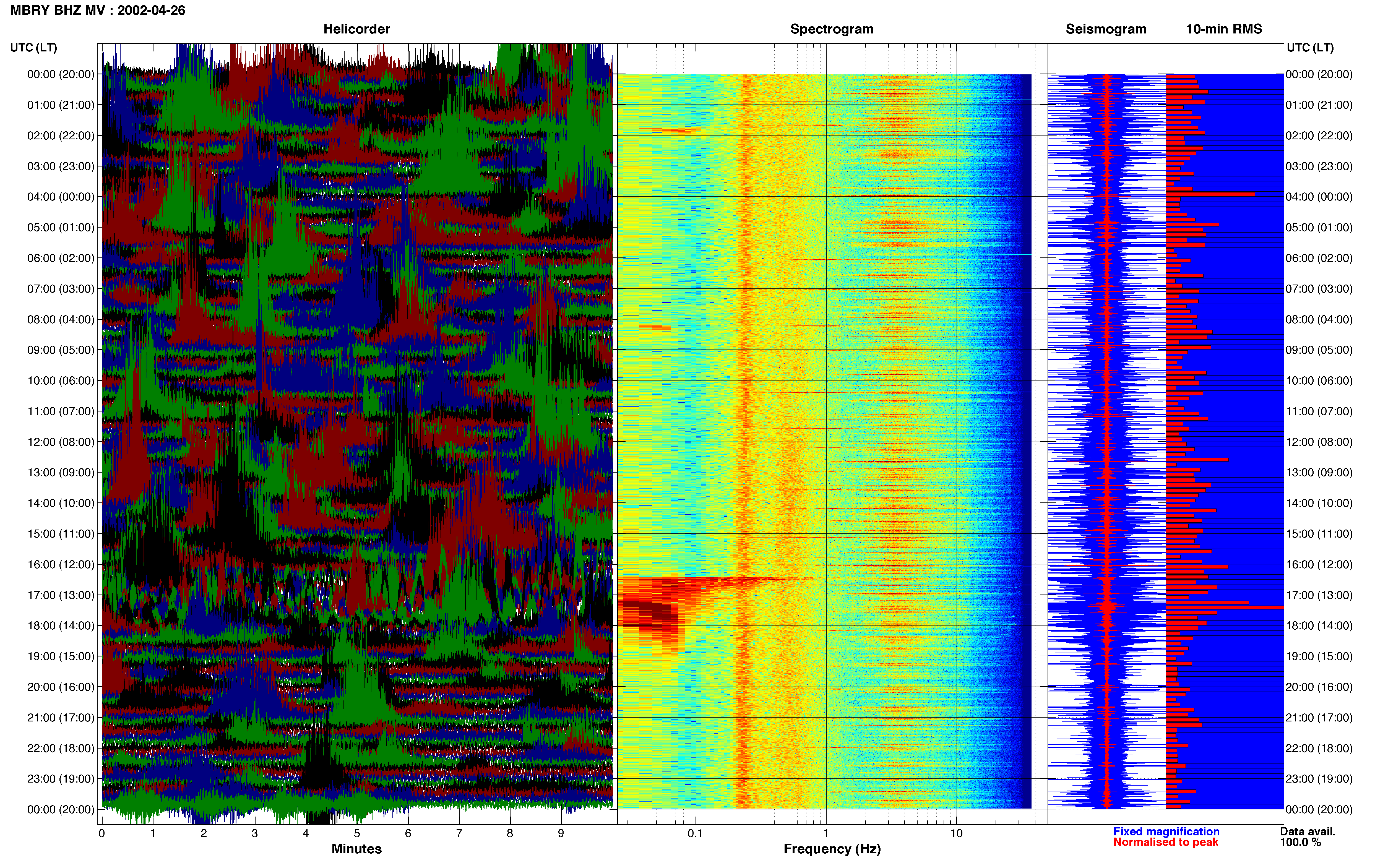This screenshot has height=868, width=1388.
Task: Click the 'Data avail.' label
Action: (x=1307, y=831)
